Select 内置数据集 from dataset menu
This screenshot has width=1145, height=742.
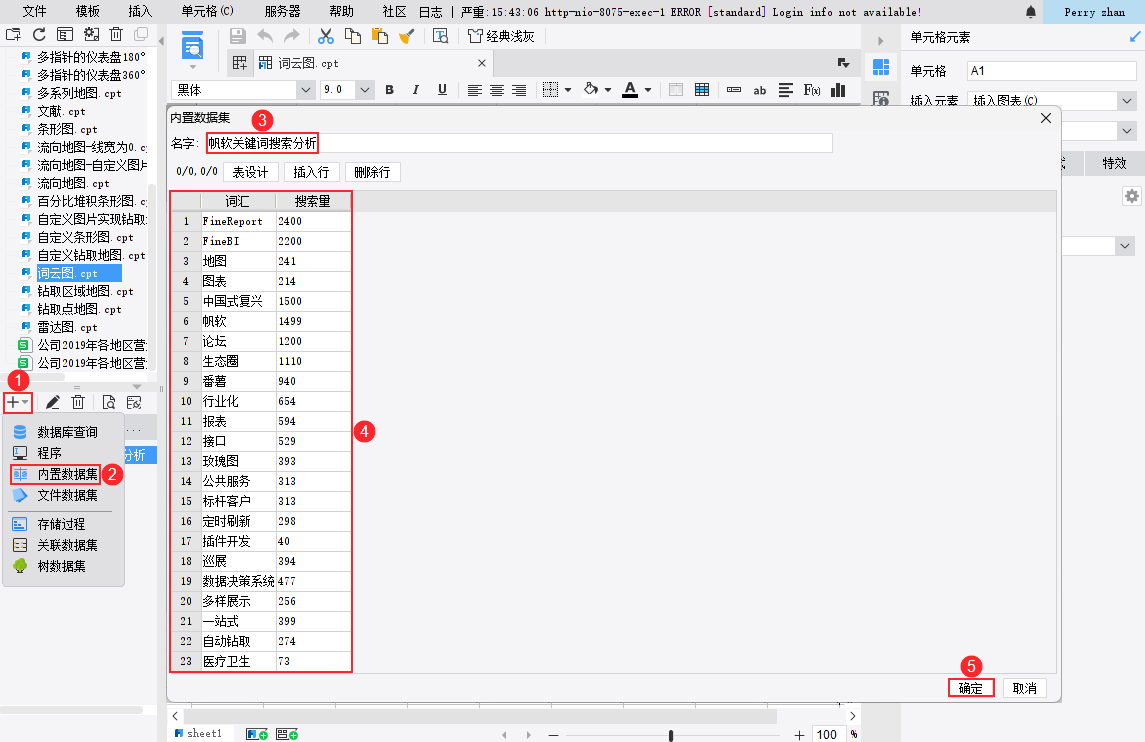(x=57, y=474)
